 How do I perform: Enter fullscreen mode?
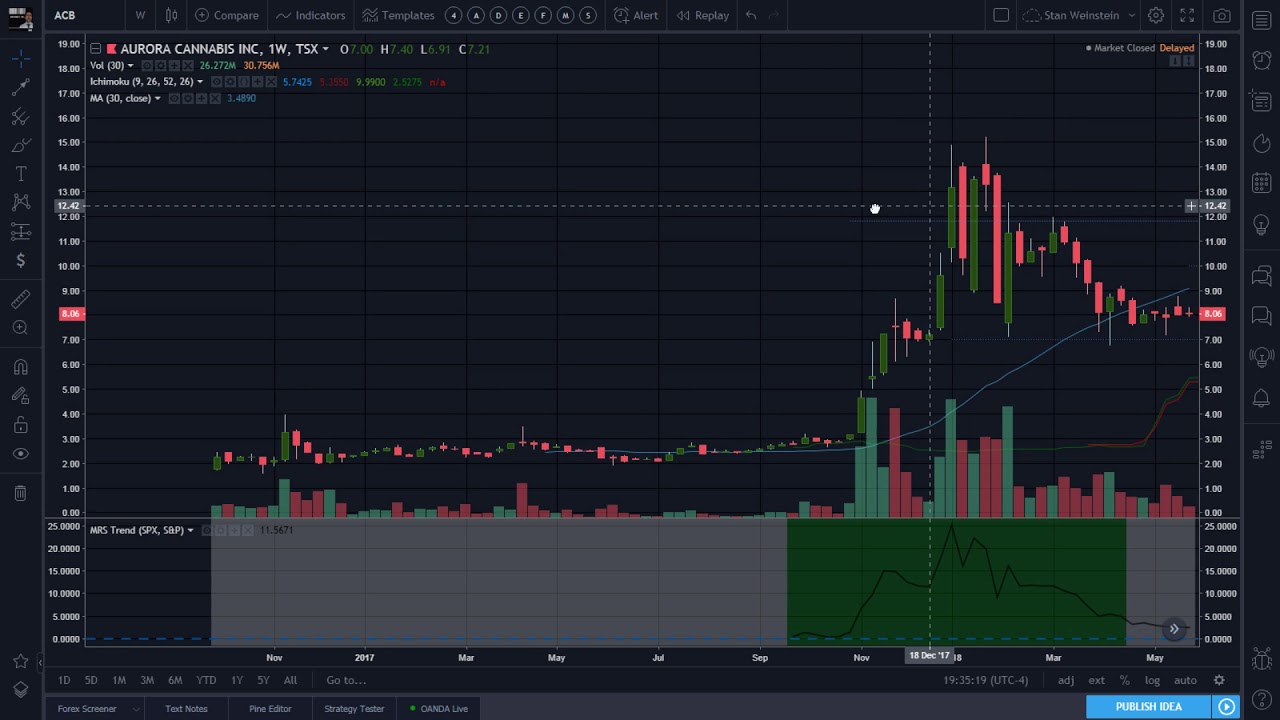(x=1187, y=15)
